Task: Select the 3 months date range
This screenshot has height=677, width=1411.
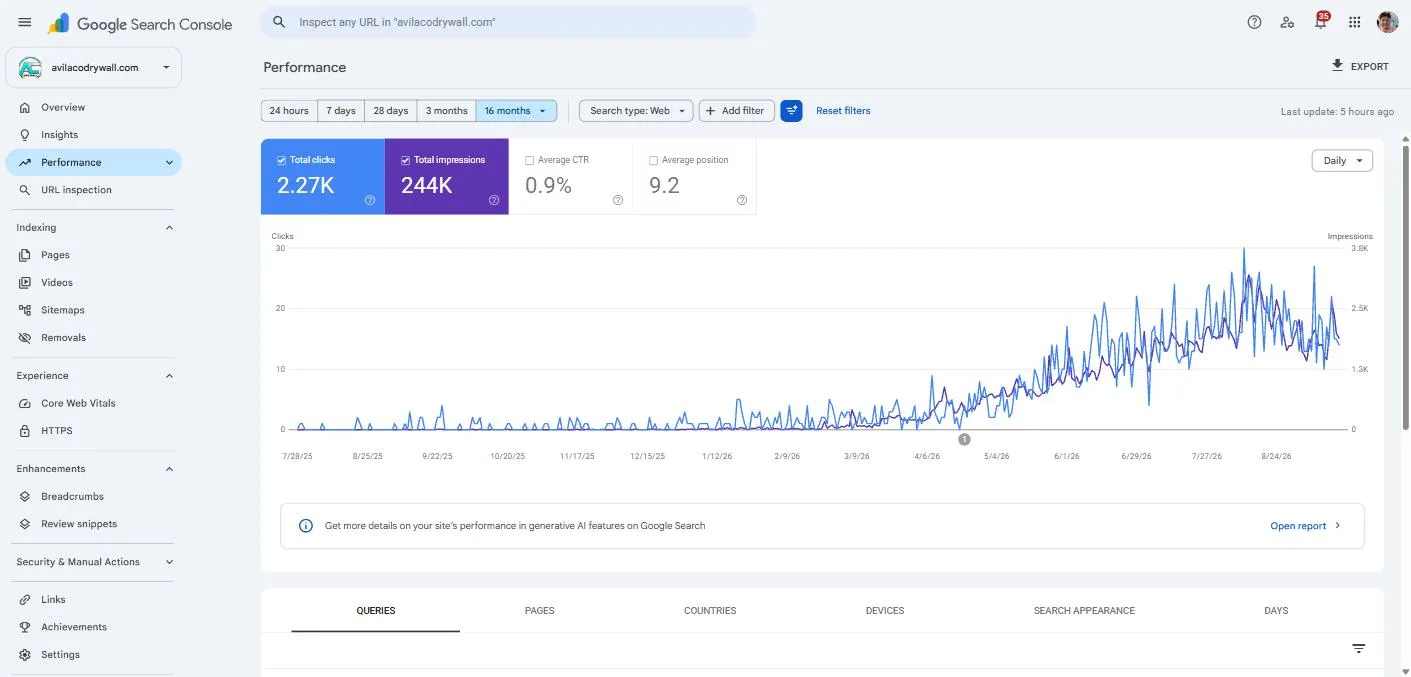Action: point(446,111)
